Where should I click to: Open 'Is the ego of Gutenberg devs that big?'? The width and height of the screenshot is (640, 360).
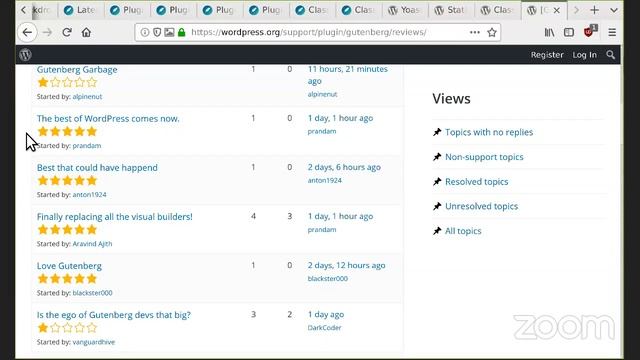[113, 315]
